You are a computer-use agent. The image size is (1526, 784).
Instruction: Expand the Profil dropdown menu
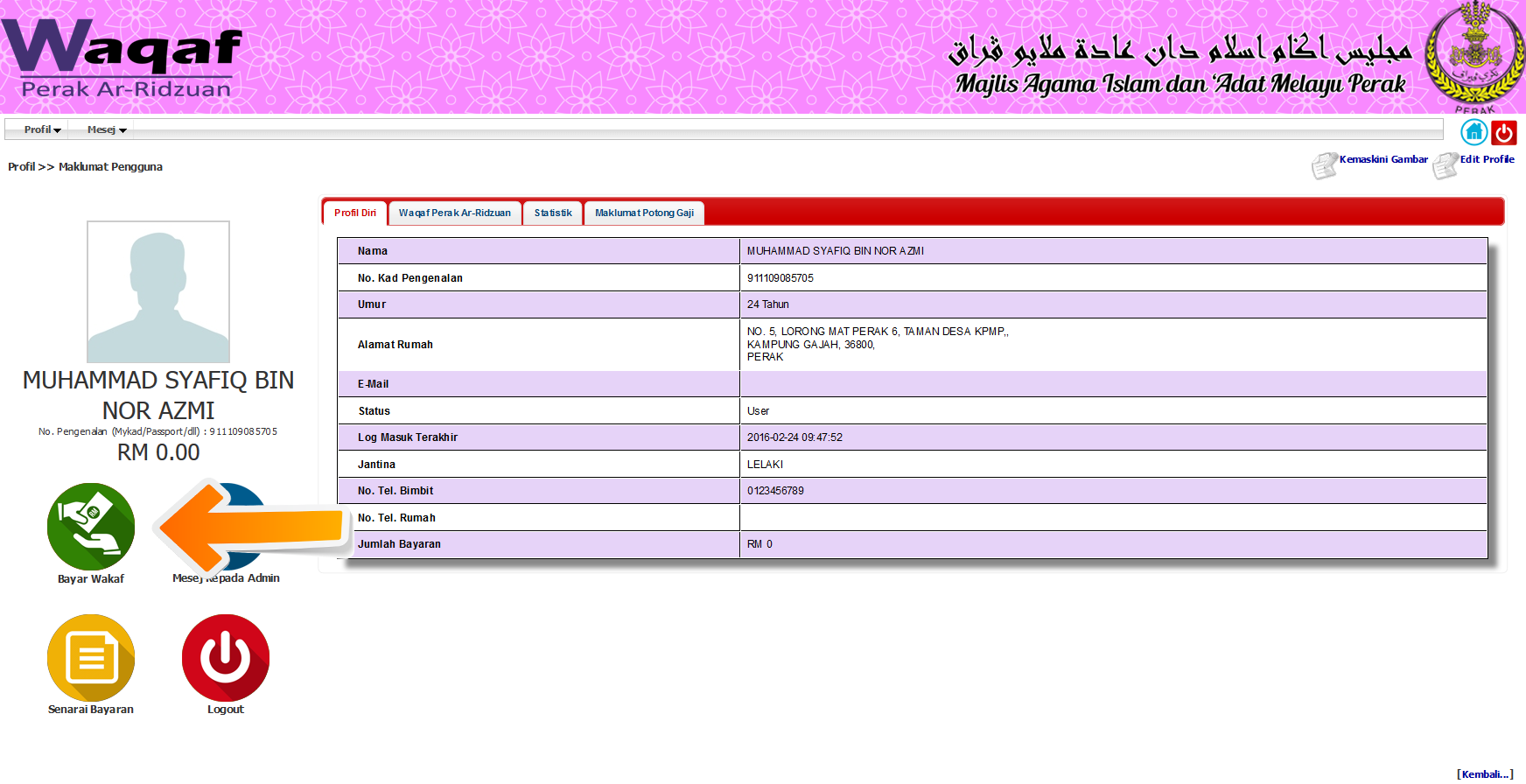click(43, 129)
